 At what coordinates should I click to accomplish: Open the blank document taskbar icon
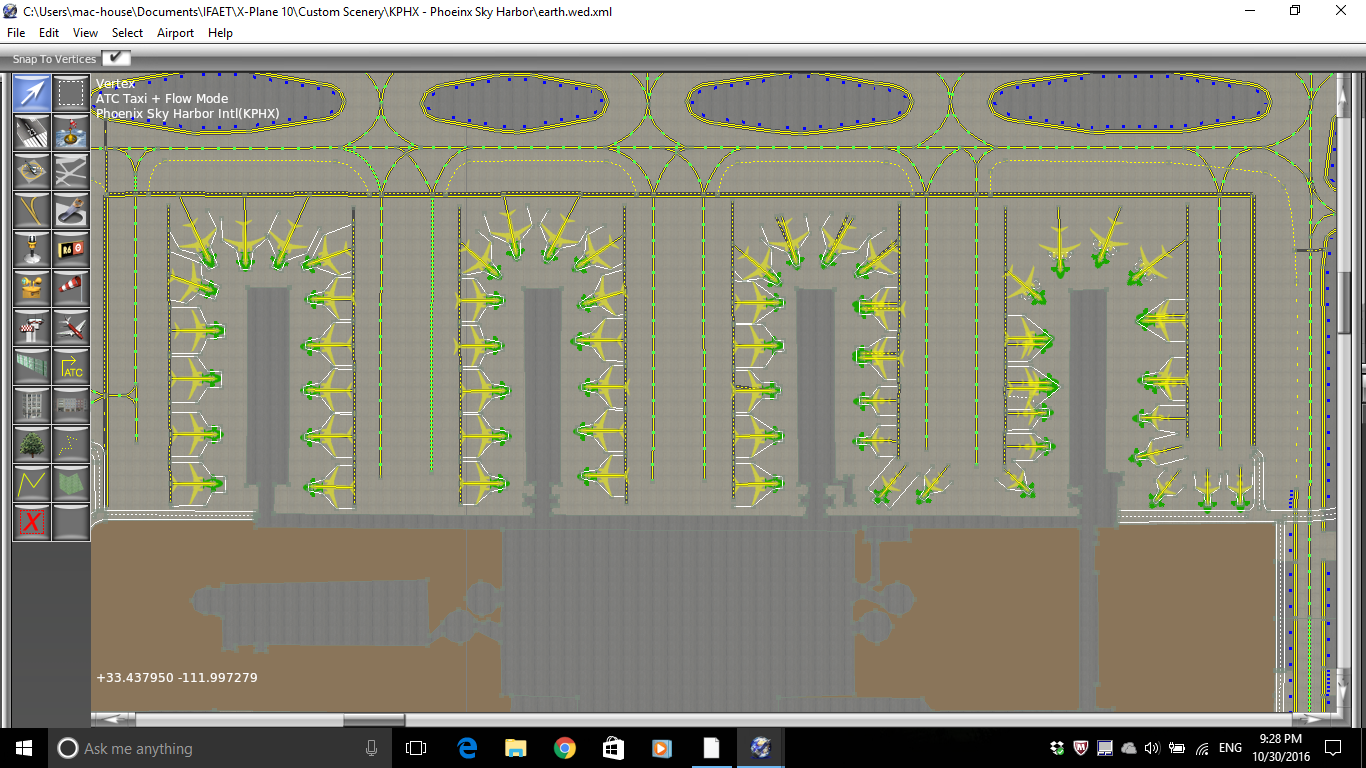point(711,748)
